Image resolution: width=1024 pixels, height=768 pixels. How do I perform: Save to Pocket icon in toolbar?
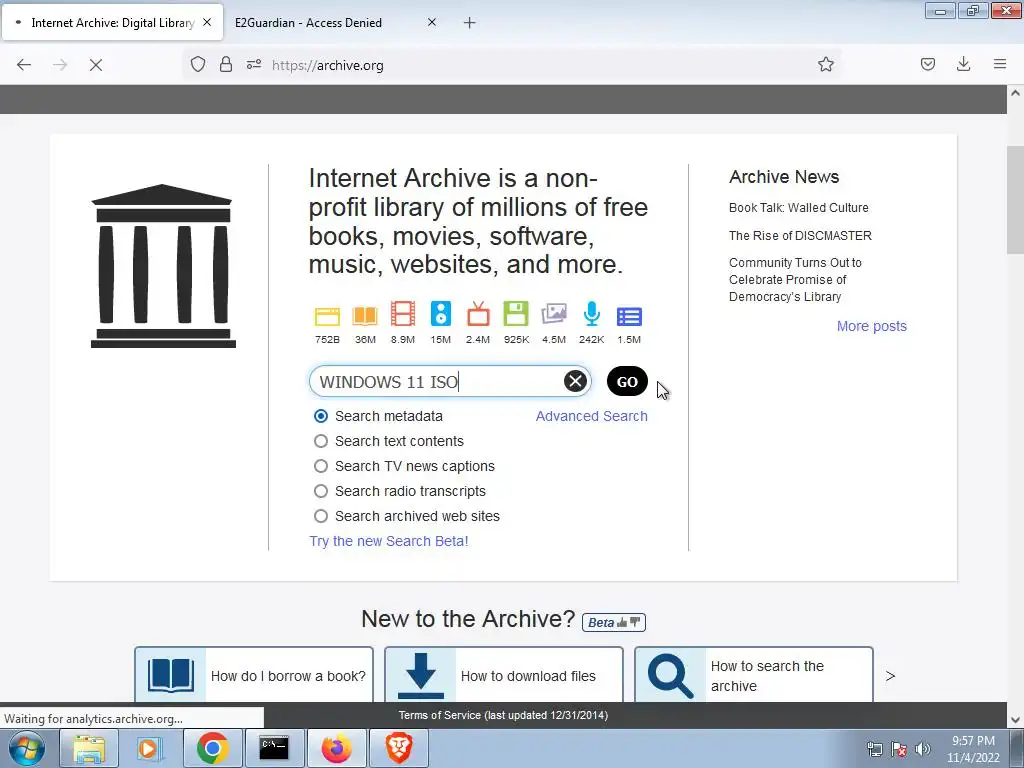click(928, 64)
